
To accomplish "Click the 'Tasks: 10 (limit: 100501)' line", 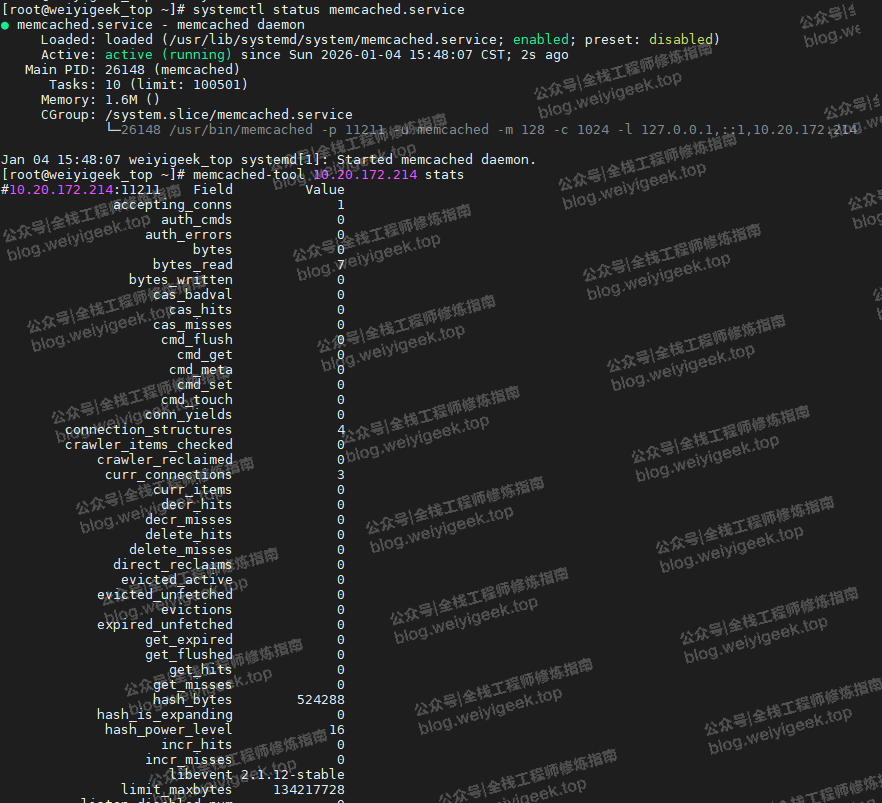I will pyautogui.click(x=148, y=85).
